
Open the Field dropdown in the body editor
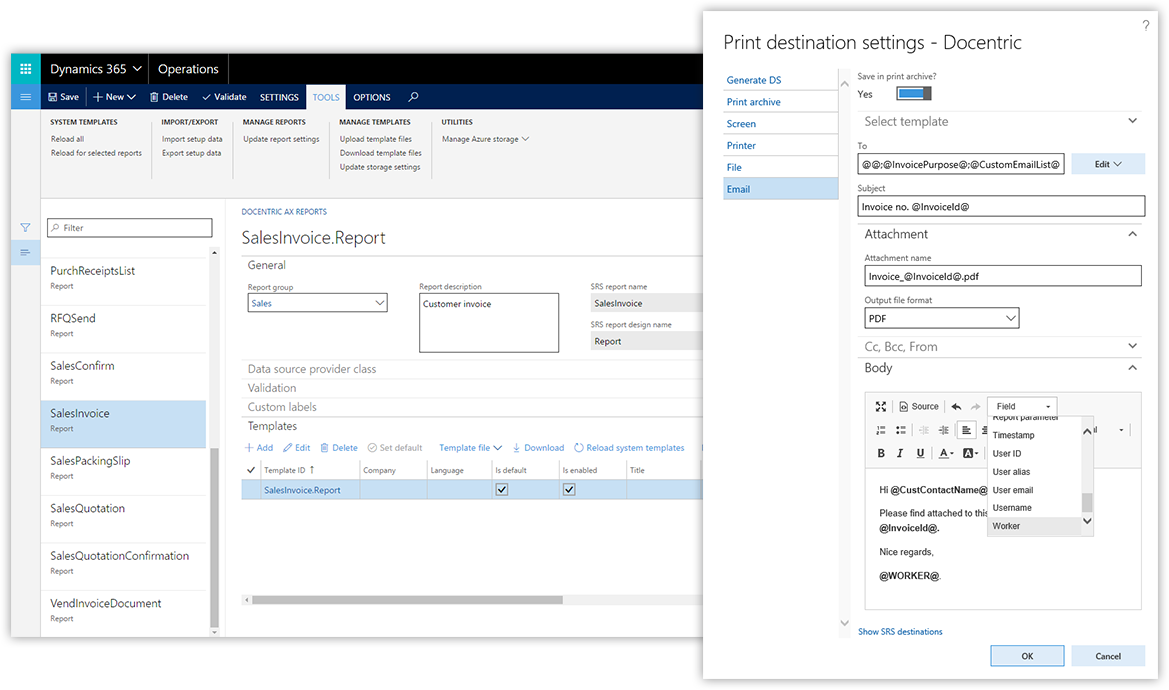[x=1022, y=406]
